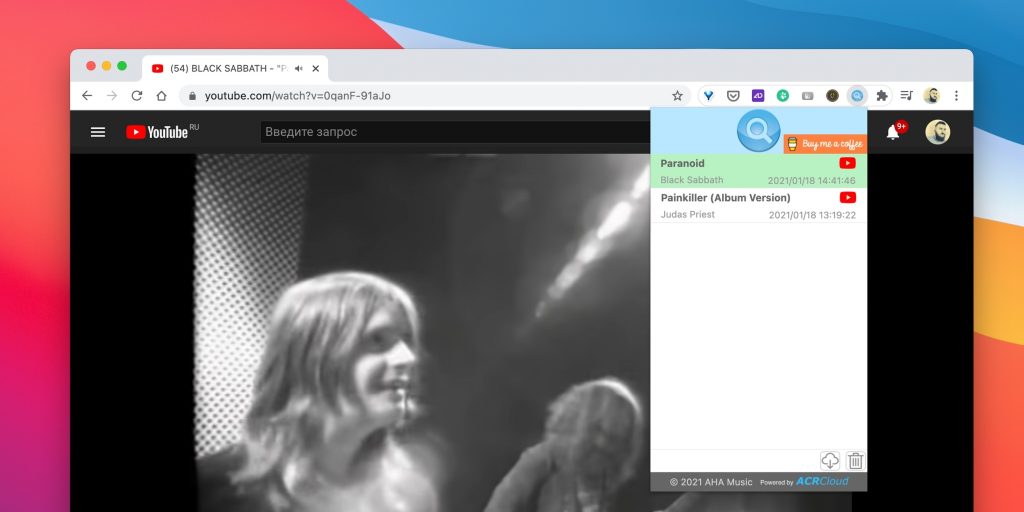This screenshot has height=512, width=1024.
Task: Open the Chrome profile avatar
Action: (x=931, y=96)
